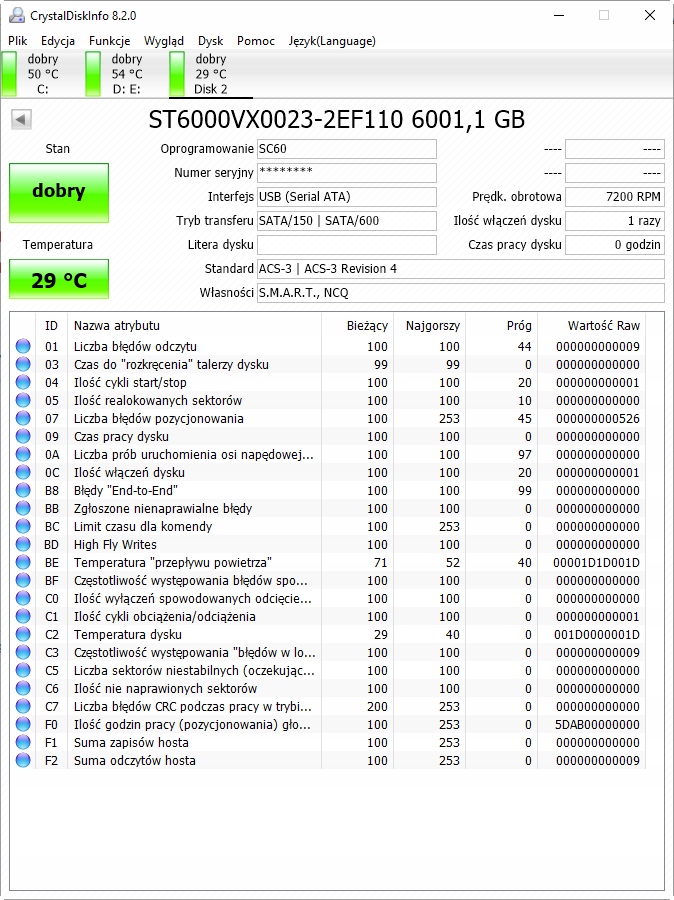
Task: Select 'High Fly Writes' attribute name
Action: 115,544
